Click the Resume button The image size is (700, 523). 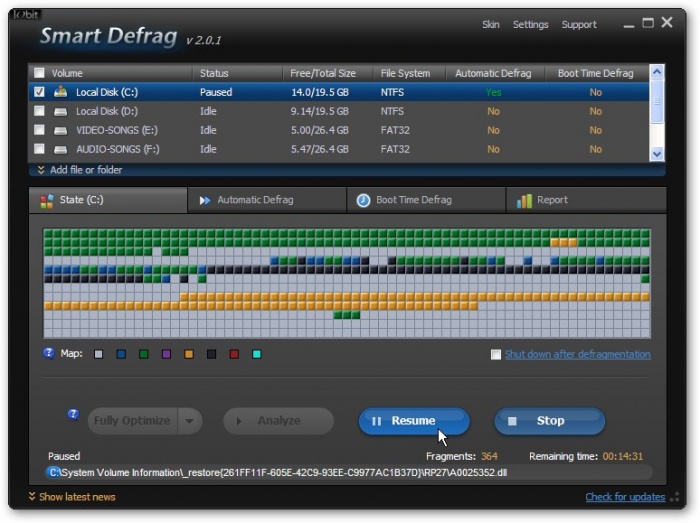[x=414, y=421]
